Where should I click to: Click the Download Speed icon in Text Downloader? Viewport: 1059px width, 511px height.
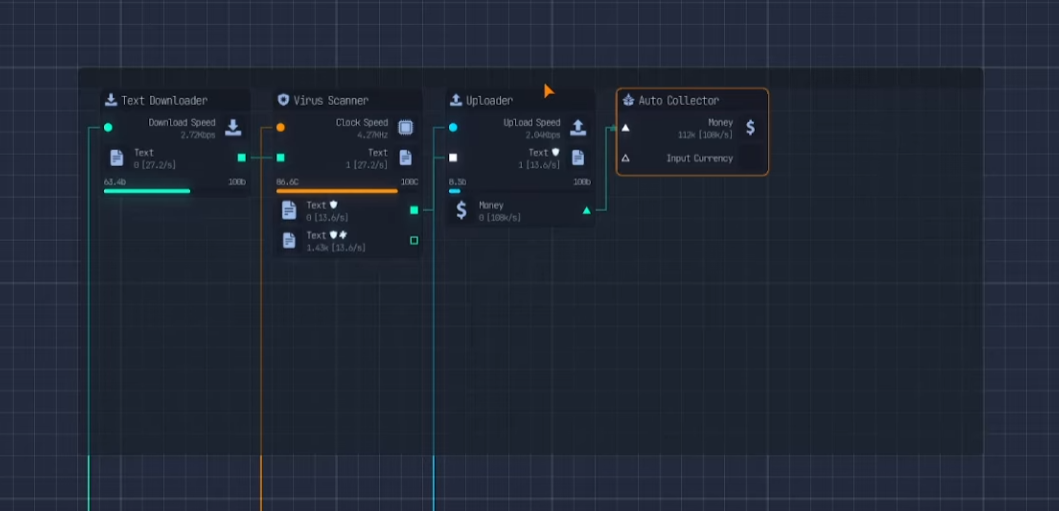[x=233, y=127]
